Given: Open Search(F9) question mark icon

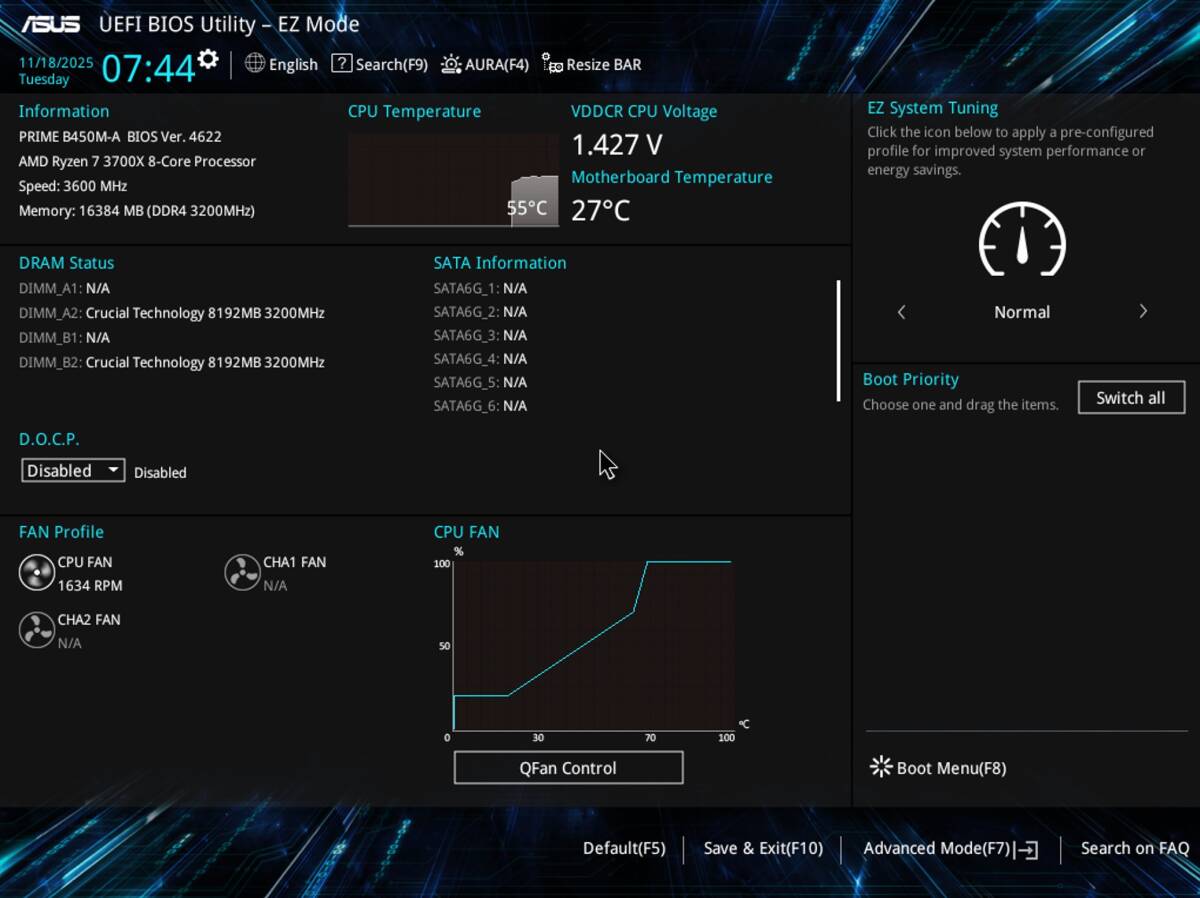Looking at the screenshot, I should pyautogui.click(x=341, y=63).
